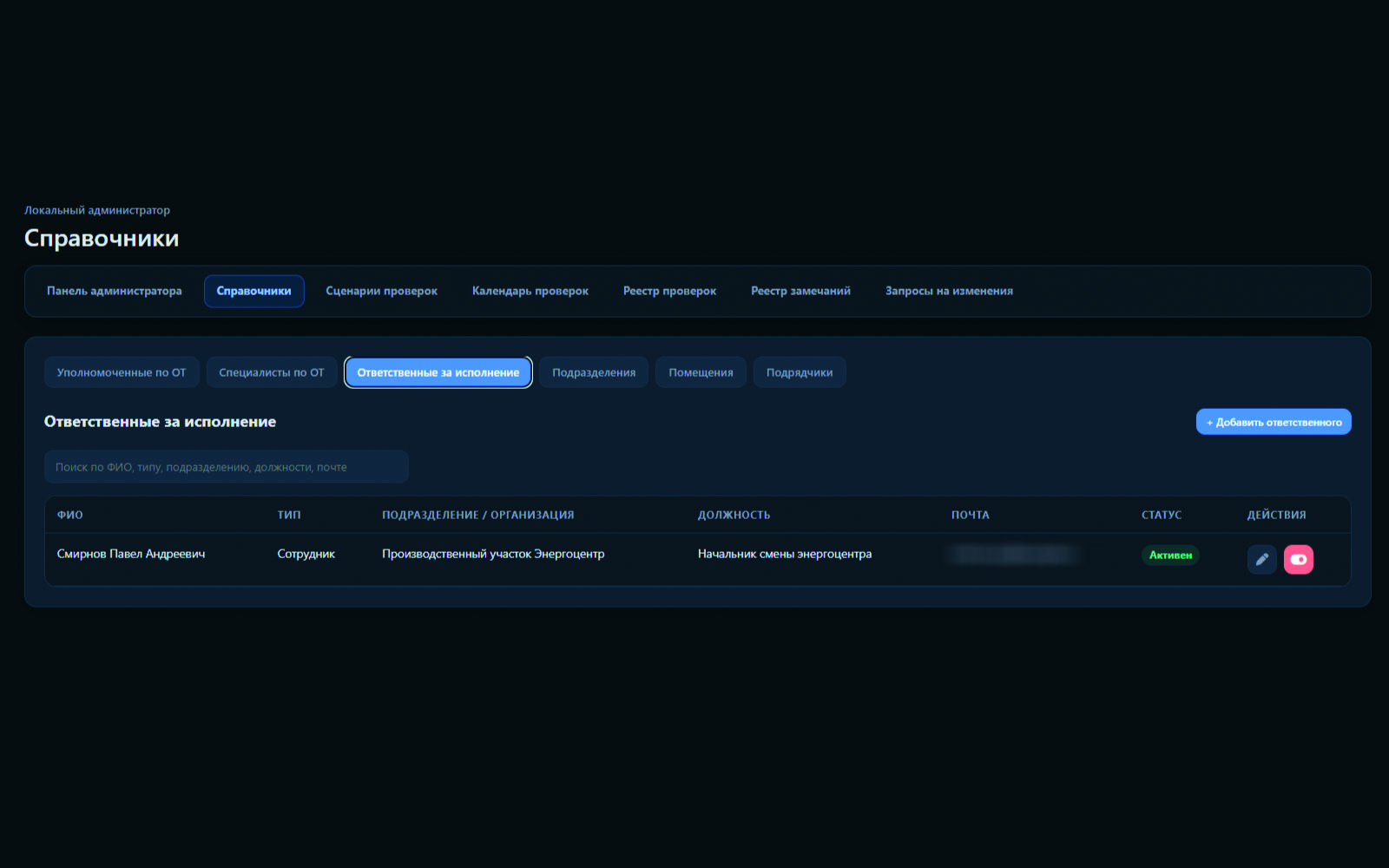Viewport: 1389px width, 868px height.
Task: Open Реестр замечаний tab
Action: pos(800,292)
